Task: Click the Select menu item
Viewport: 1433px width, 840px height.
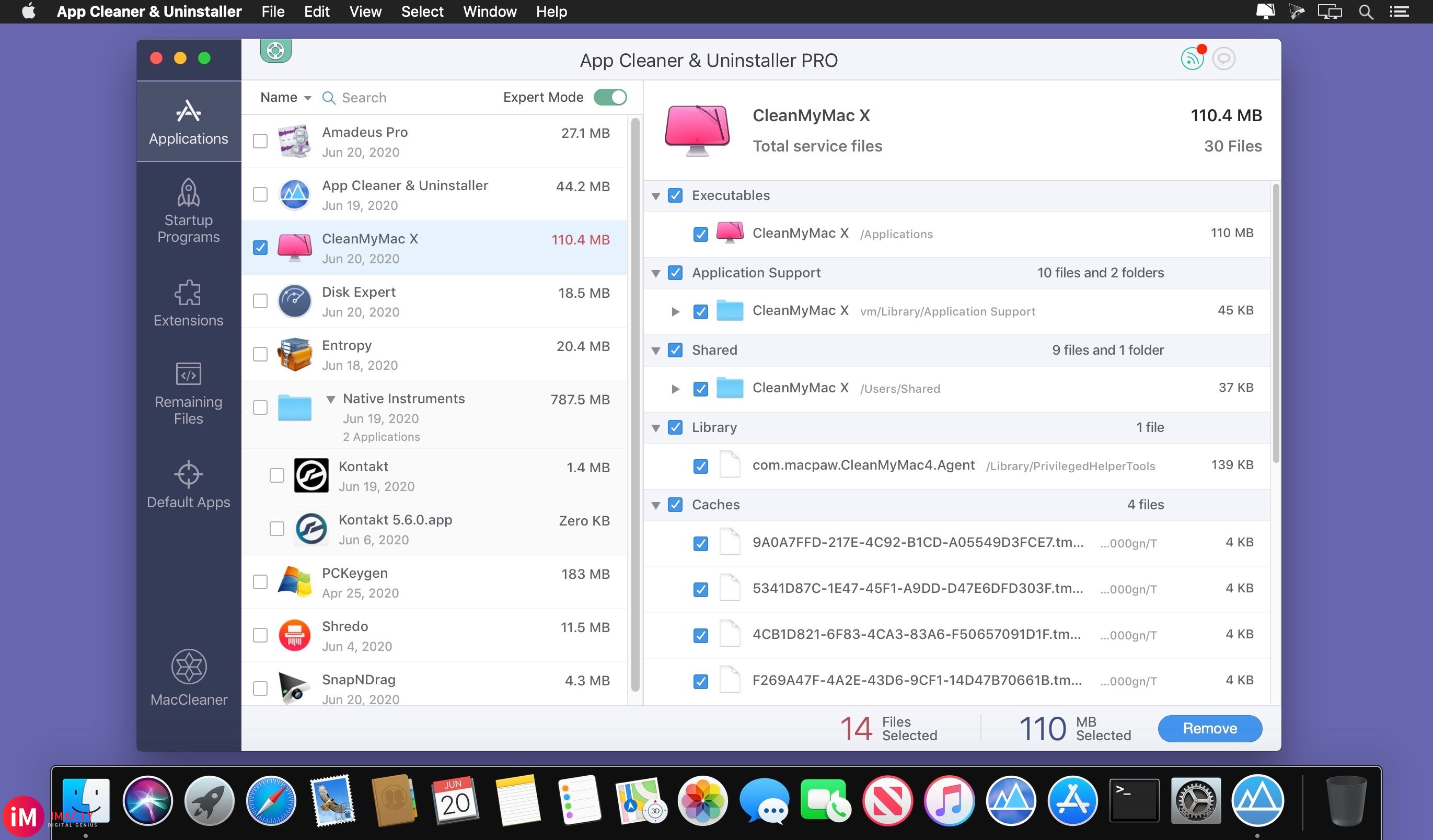Action: click(x=423, y=11)
